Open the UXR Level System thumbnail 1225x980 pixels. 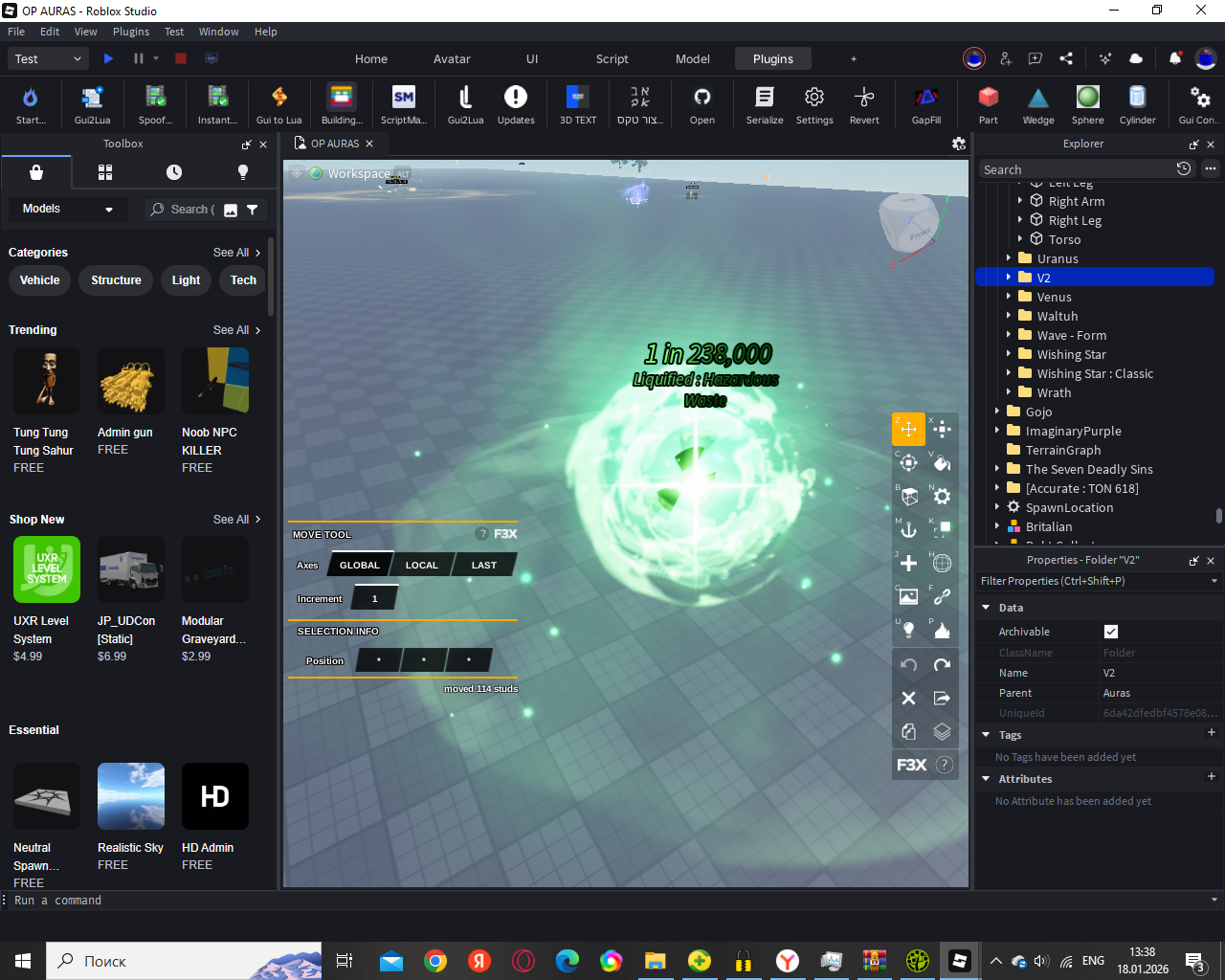point(47,569)
